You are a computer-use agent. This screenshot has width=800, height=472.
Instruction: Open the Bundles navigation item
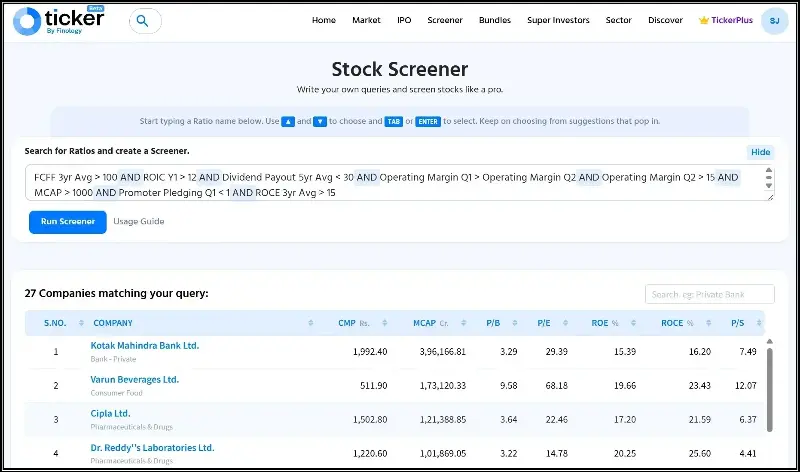tap(495, 21)
